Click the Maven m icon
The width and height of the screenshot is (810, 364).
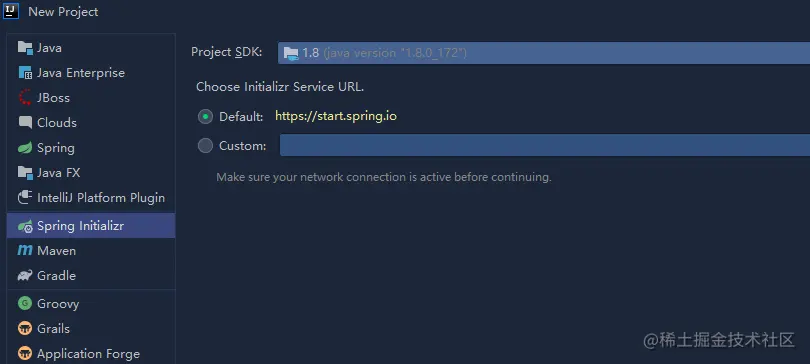pos(25,250)
